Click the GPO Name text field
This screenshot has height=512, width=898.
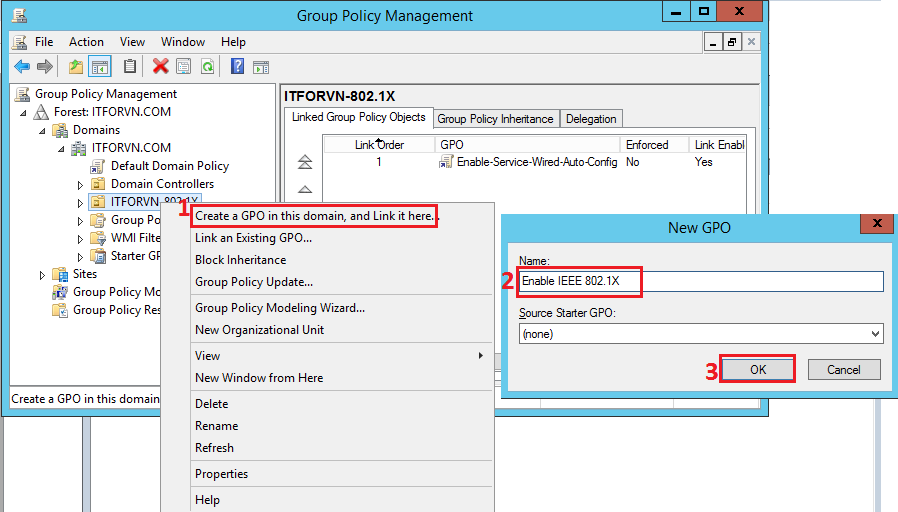click(x=700, y=282)
